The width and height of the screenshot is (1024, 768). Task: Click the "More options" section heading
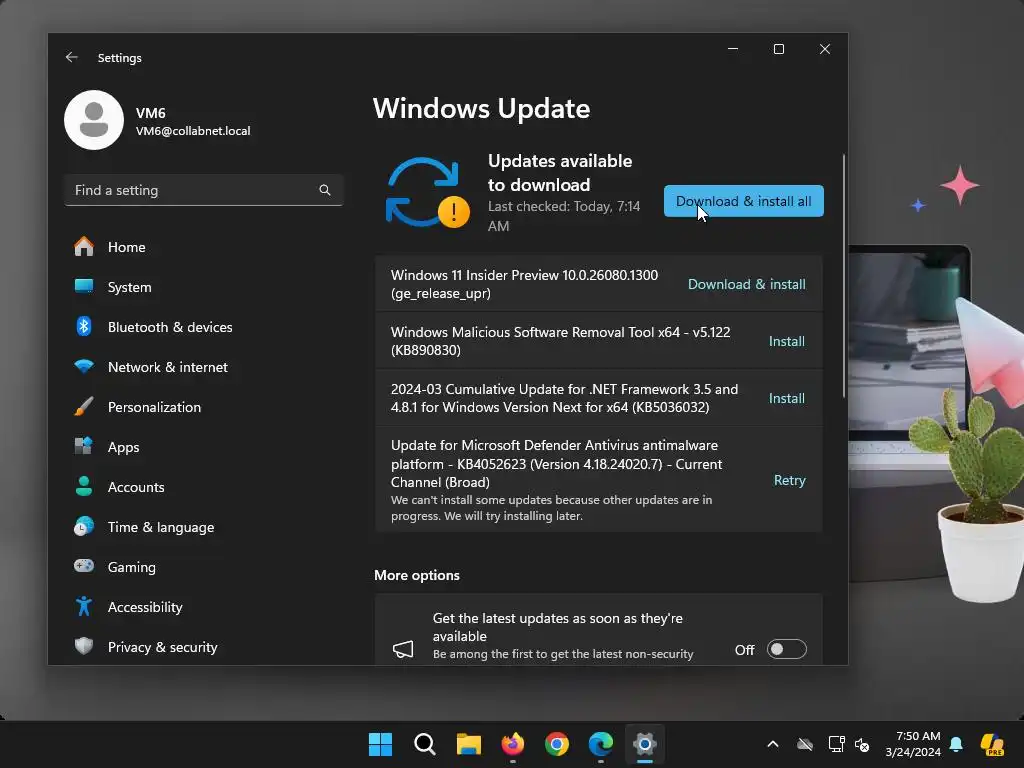click(417, 575)
